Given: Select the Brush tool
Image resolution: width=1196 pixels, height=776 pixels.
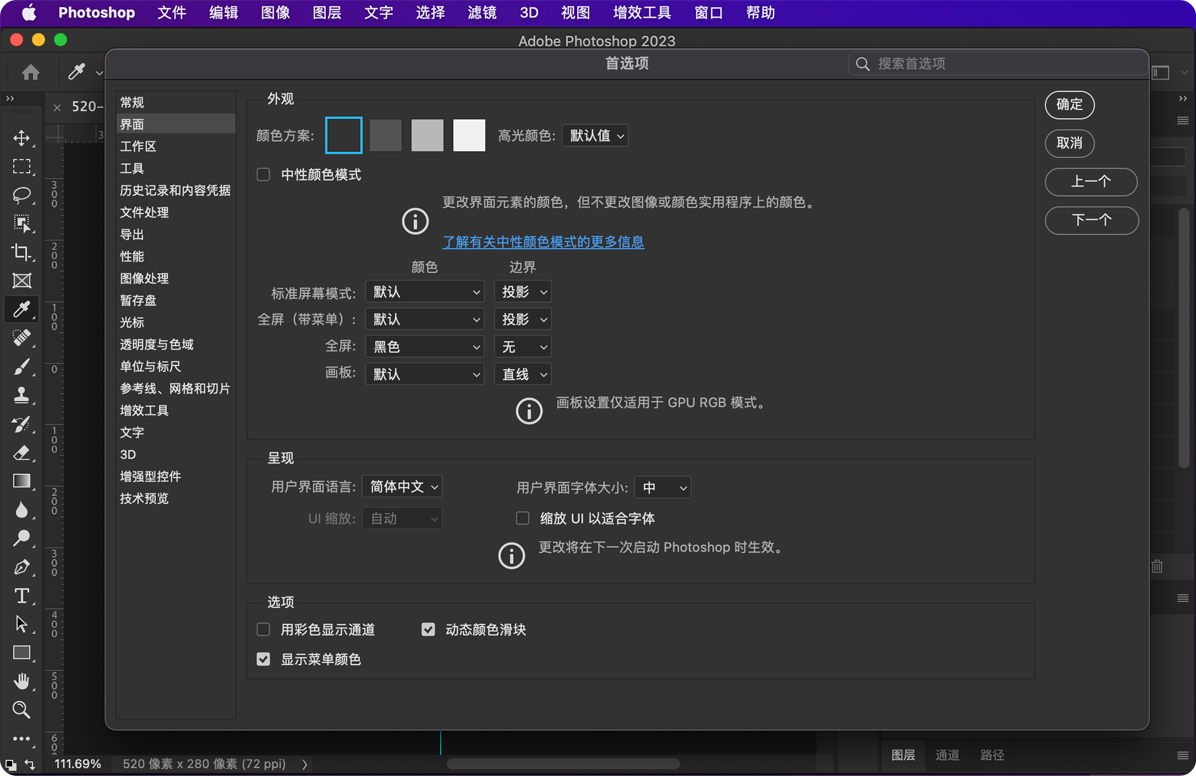Looking at the screenshot, I should point(21,367).
